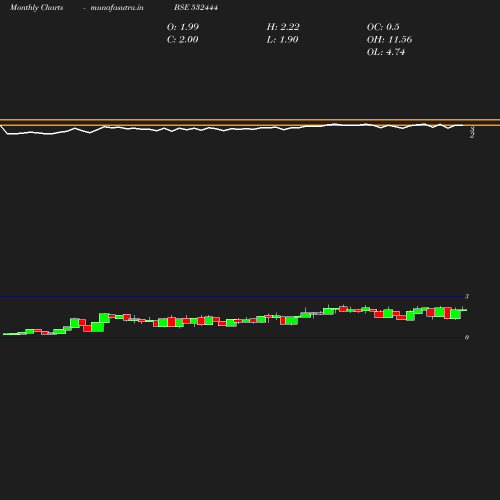The width and height of the screenshot is (500, 500).
Task: Select the open value 'O: 1.99'
Action: click(183, 27)
